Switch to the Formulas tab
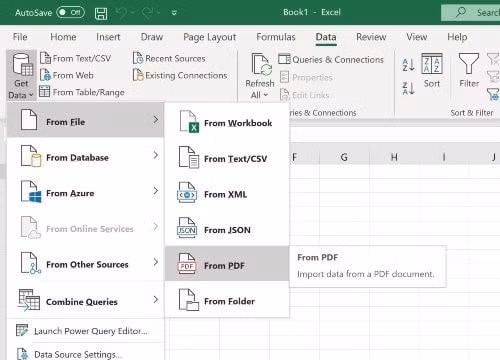500x360 pixels. (x=276, y=37)
